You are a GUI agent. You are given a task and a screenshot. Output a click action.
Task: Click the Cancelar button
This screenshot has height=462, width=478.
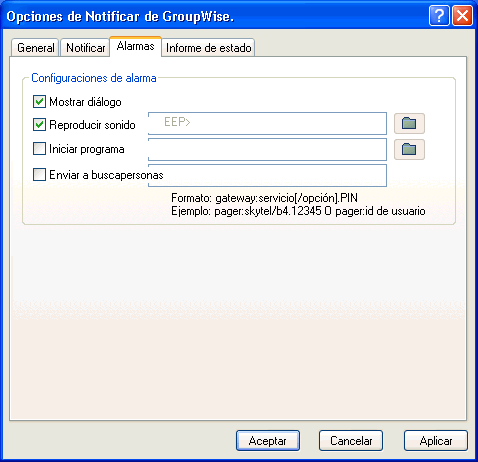tap(351, 441)
